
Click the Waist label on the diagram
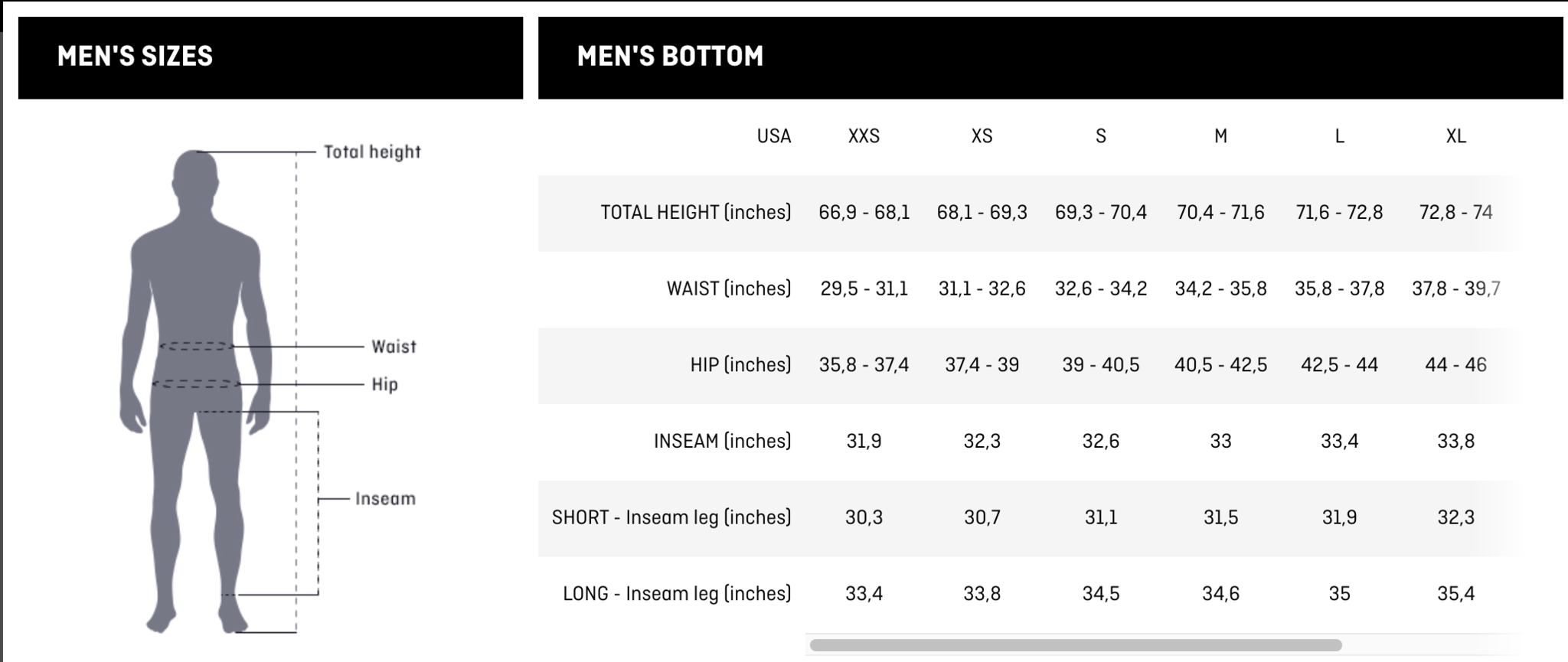tap(394, 347)
